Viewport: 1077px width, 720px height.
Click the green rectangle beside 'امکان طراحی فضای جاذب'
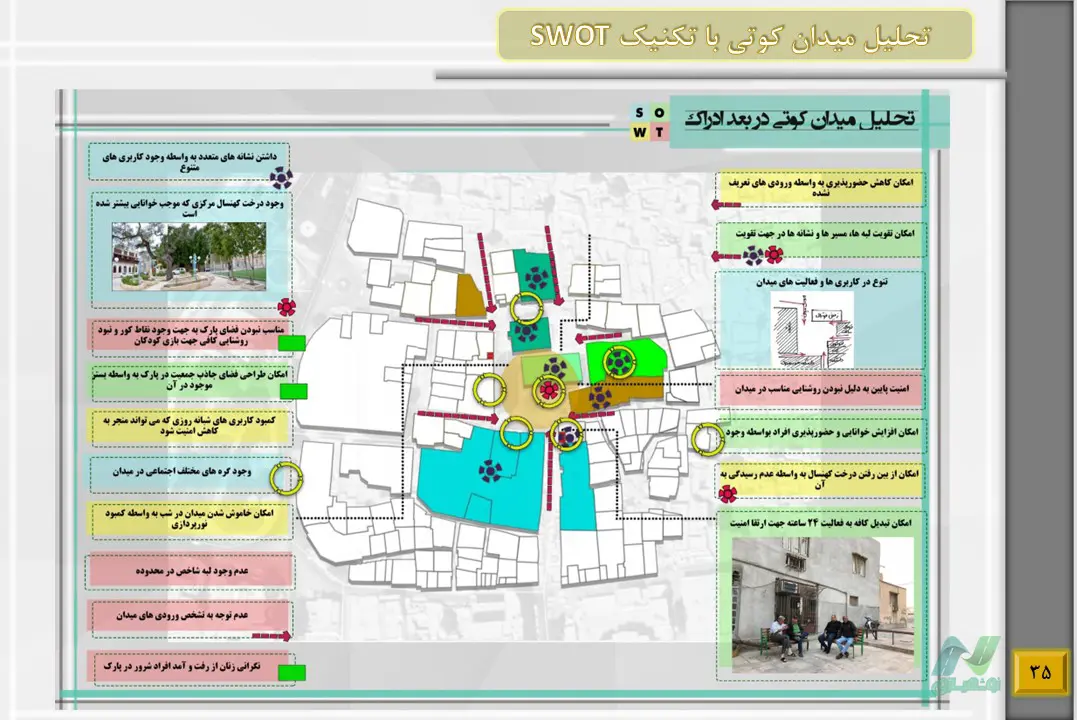293,392
